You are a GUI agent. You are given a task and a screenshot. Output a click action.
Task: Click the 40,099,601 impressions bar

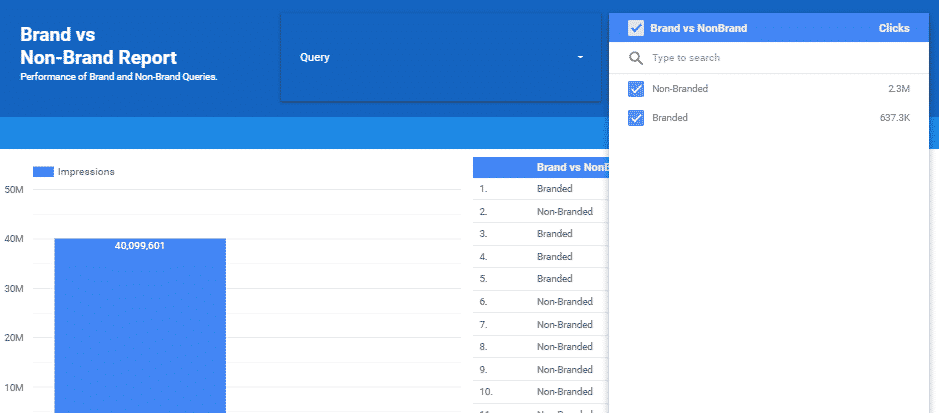point(140,326)
